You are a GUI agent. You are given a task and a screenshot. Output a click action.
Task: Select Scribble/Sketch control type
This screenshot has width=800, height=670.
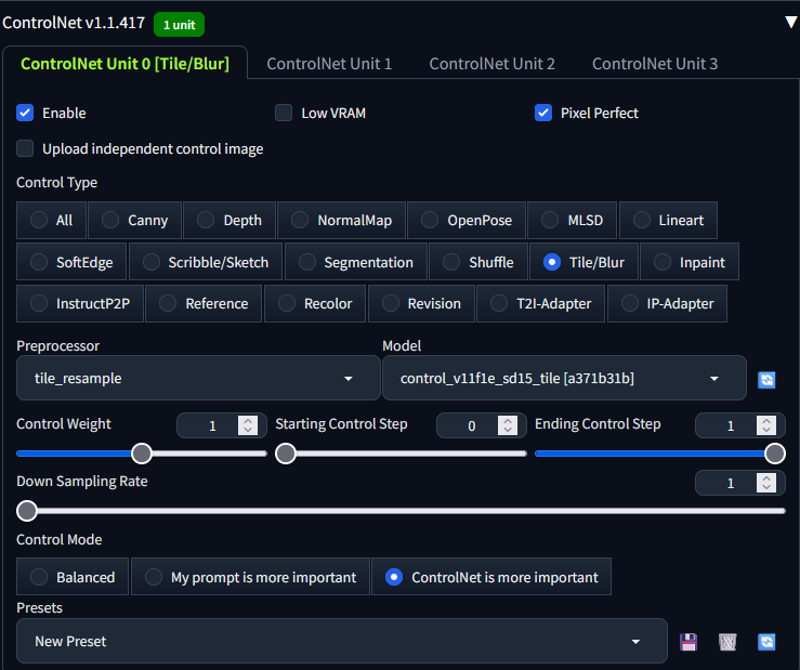206,262
